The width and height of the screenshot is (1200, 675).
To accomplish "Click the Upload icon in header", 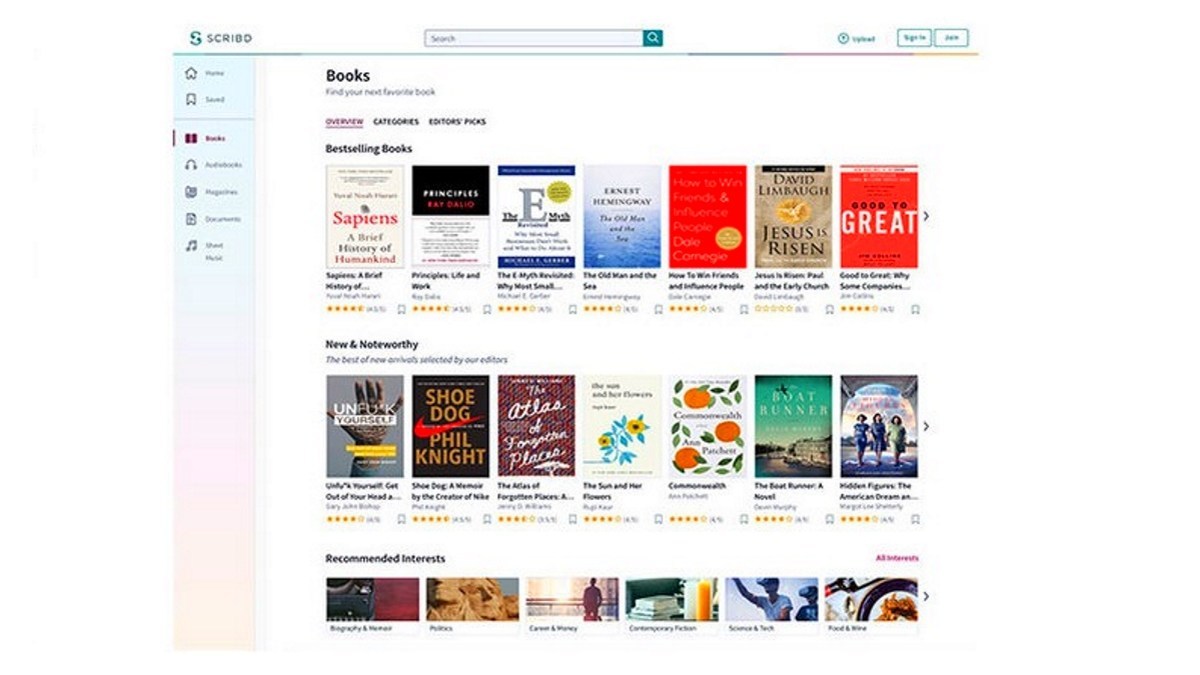I will pos(843,38).
